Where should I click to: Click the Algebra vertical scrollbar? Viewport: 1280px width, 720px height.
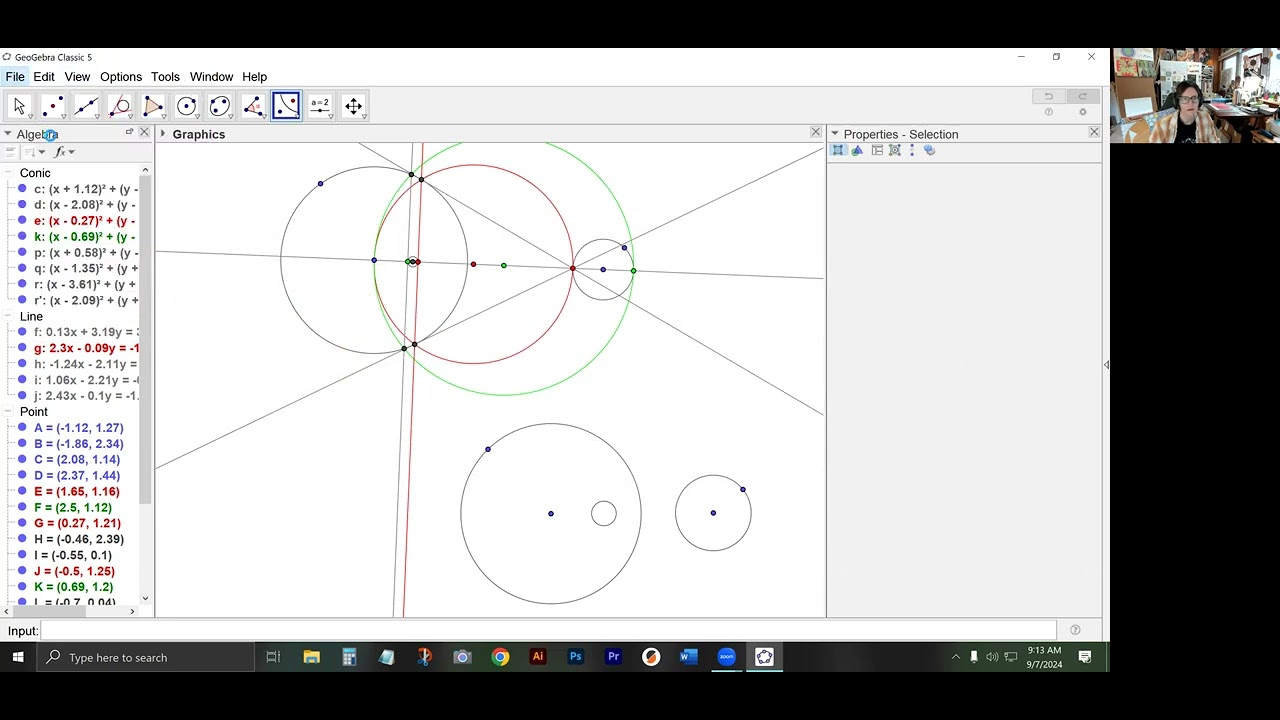pos(146,385)
